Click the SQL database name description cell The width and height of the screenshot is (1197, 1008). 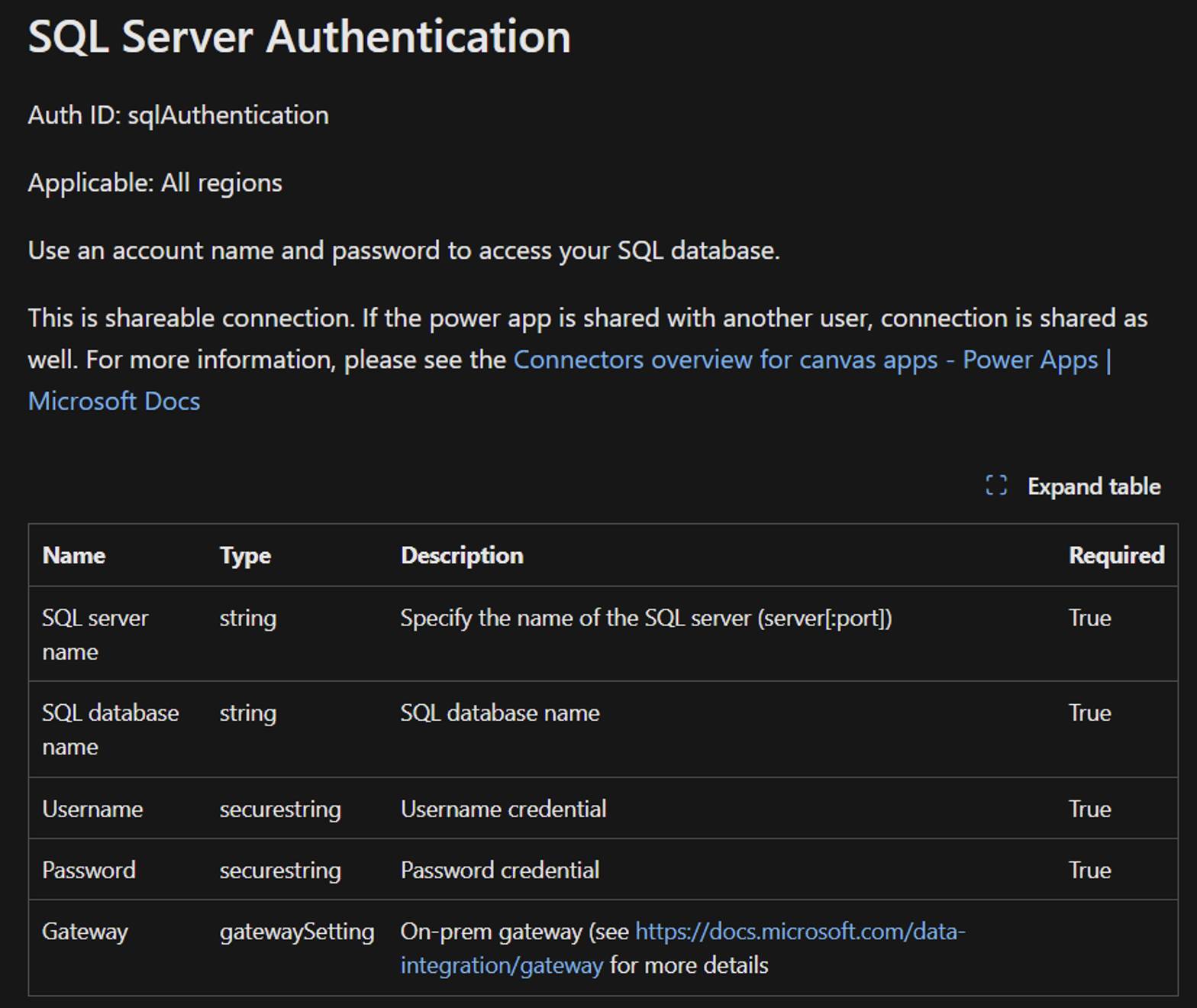tap(500, 713)
